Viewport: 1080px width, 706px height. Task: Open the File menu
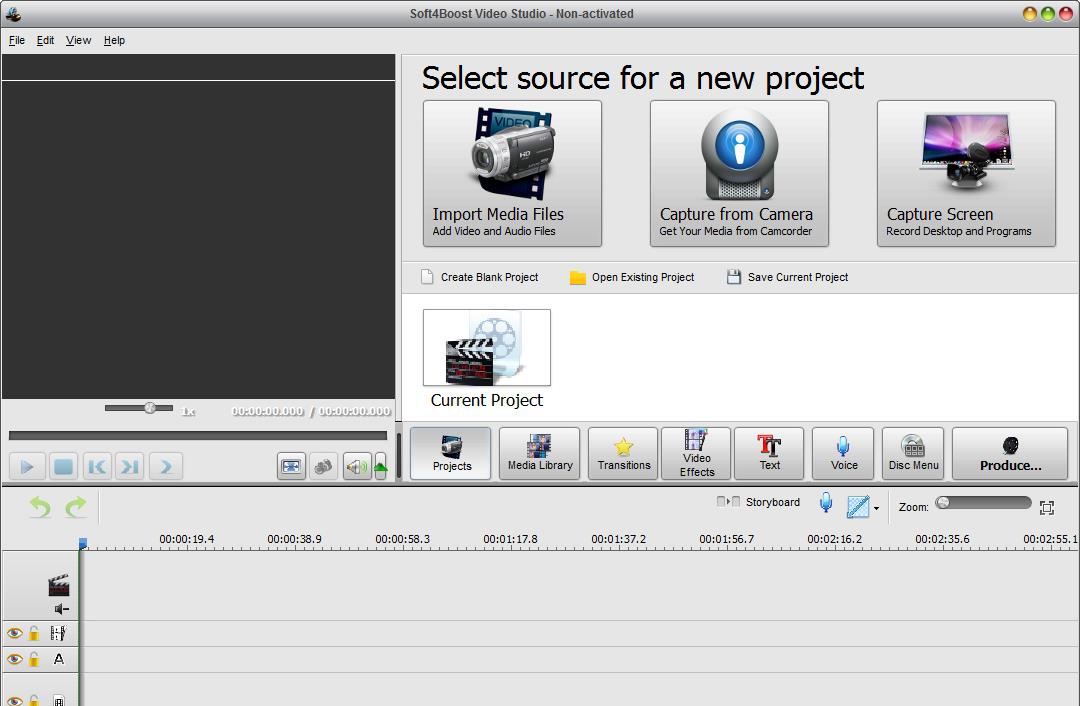tap(17, 41)
